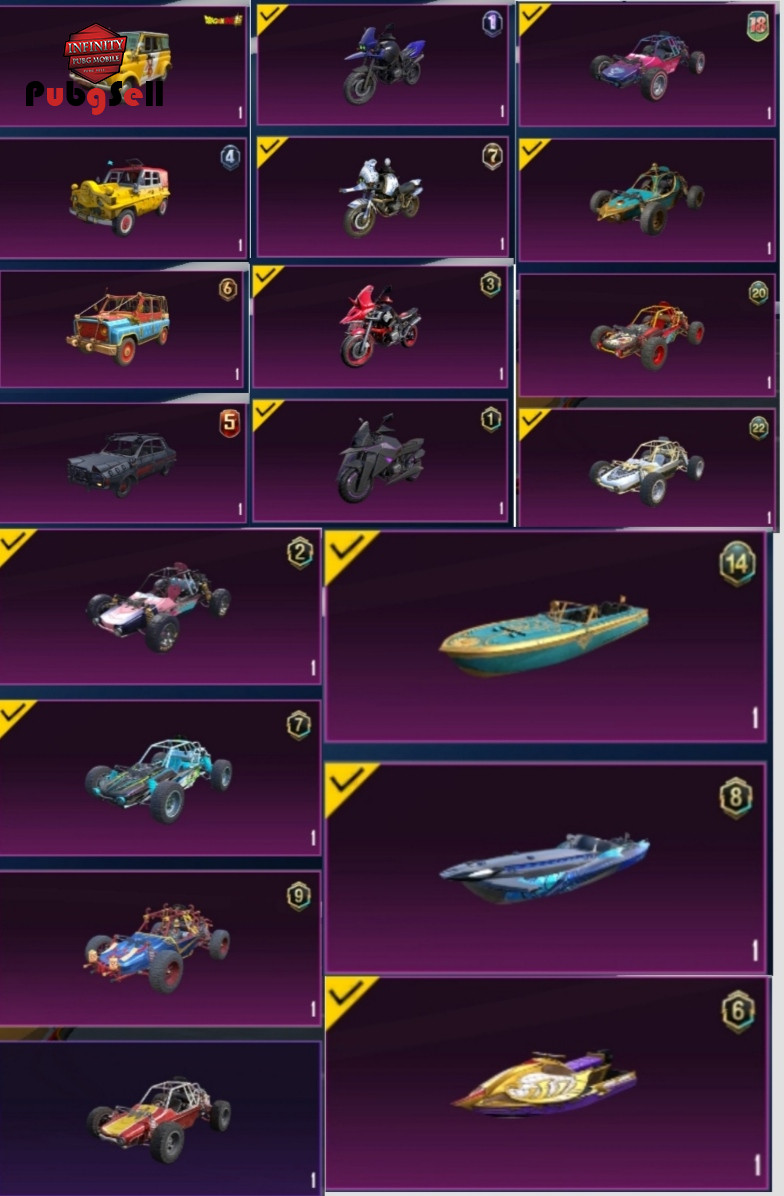Select the red motorcycle skin
784x1196 pixels.
pos(380,326)
